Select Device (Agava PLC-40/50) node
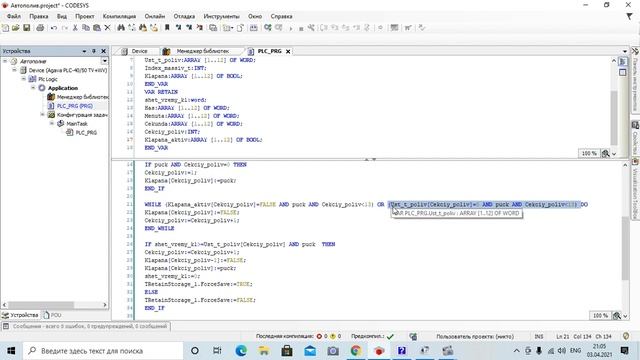640x360 pixels. [68, 70]
